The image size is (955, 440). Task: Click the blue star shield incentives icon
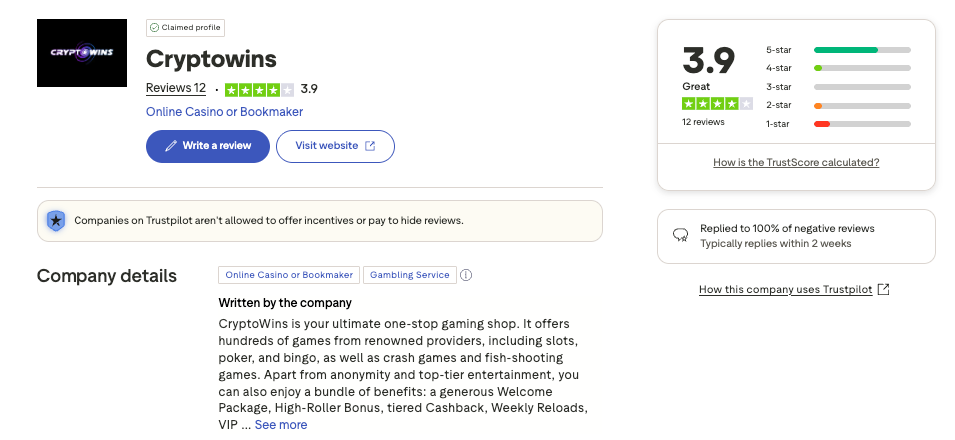click(57, 221)
